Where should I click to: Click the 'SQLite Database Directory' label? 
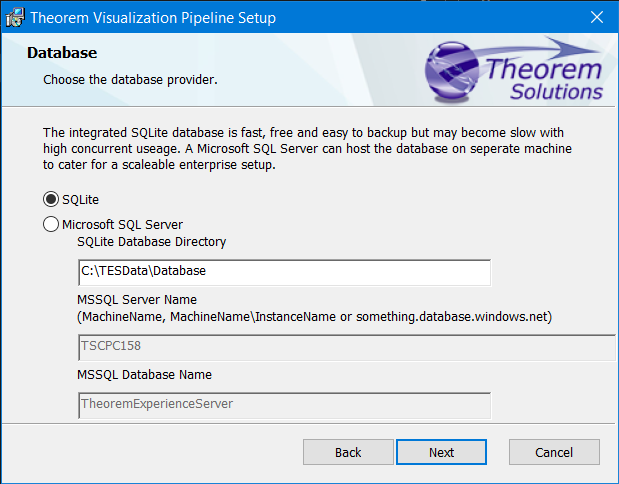click(x=151, y=242)
